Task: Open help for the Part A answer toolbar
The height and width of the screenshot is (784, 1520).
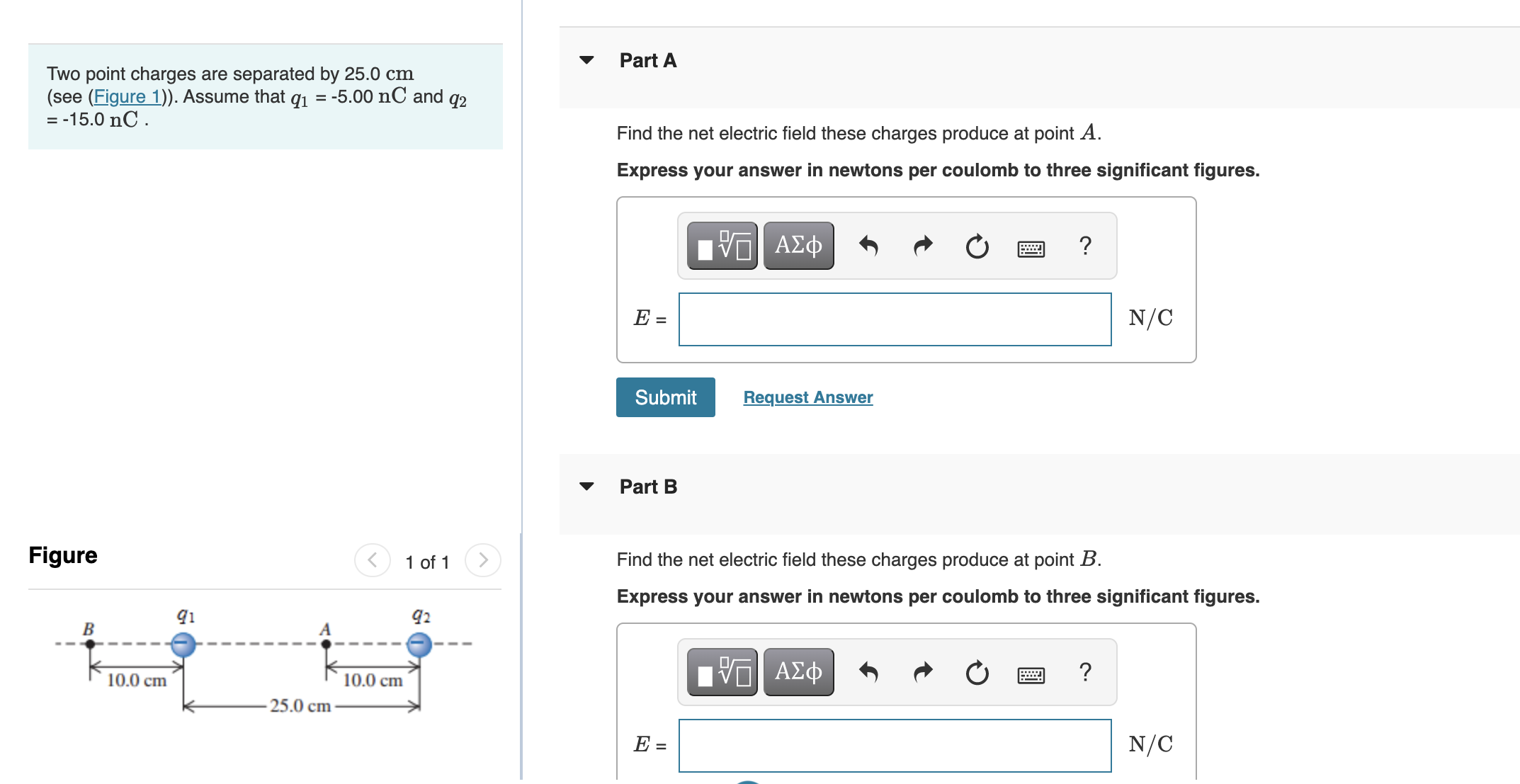Action: (x=1084, y=246)
